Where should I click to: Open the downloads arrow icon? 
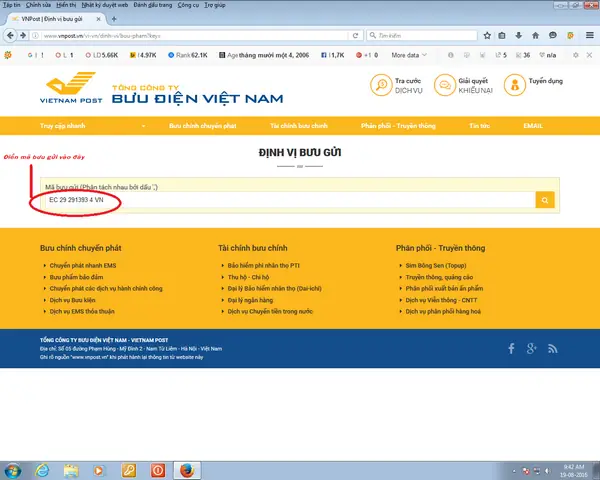click(x=518, y=36)
